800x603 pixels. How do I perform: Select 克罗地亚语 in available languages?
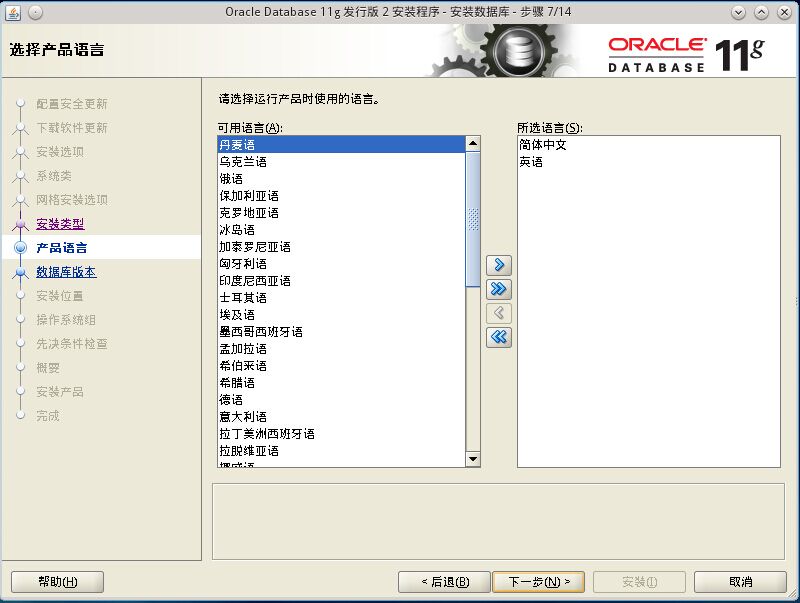[341, 213]
